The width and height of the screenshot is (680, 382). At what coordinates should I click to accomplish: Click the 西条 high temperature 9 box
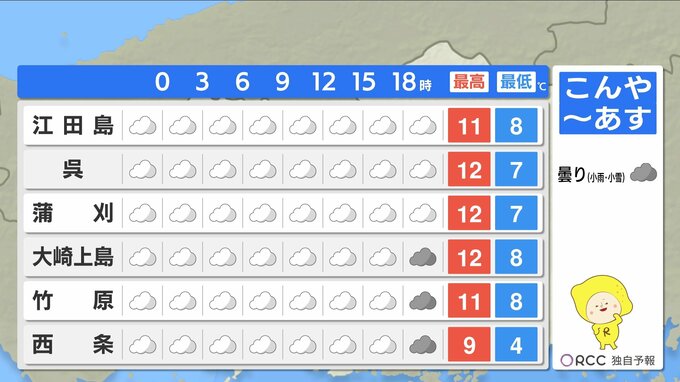click(x=469, y=345)
